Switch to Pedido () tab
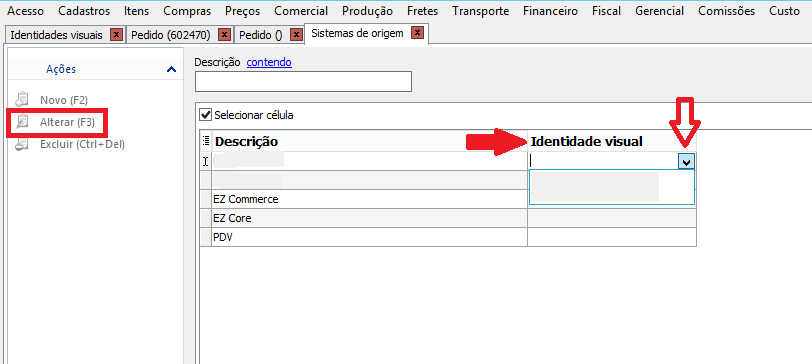 261,35
